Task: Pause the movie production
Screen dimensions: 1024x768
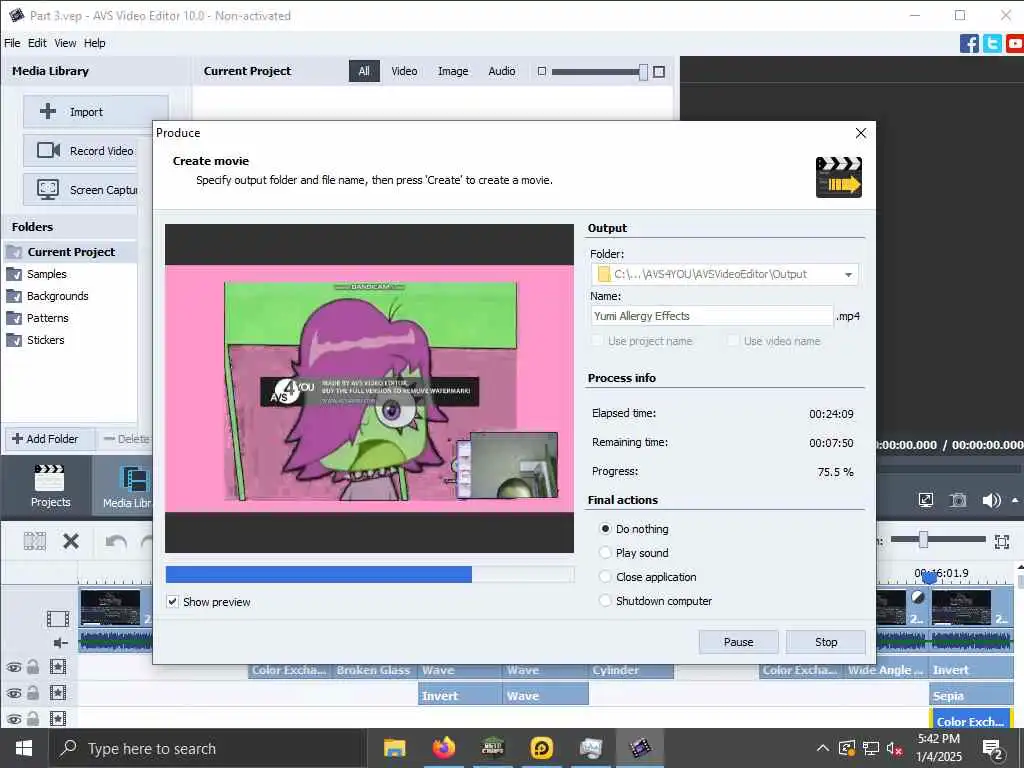Action: tap(738, 642)
